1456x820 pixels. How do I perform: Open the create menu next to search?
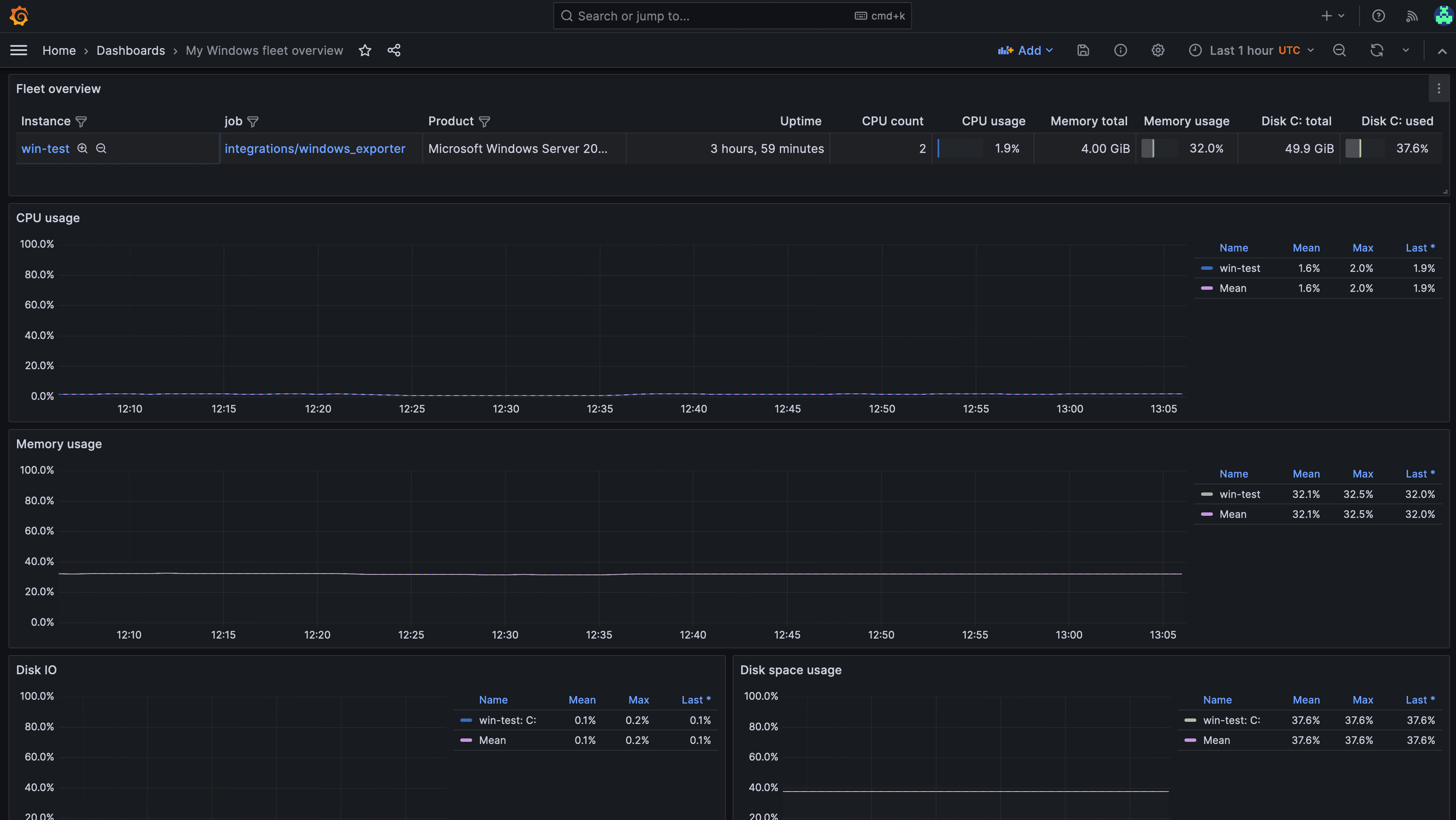tap(1332, 15)
